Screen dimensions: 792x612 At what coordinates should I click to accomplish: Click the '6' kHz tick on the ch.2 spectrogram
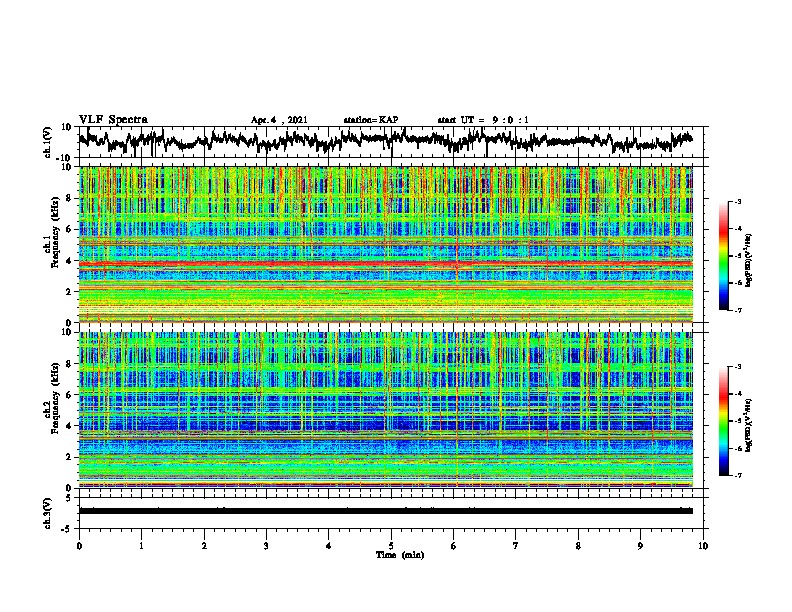point(69,395)
